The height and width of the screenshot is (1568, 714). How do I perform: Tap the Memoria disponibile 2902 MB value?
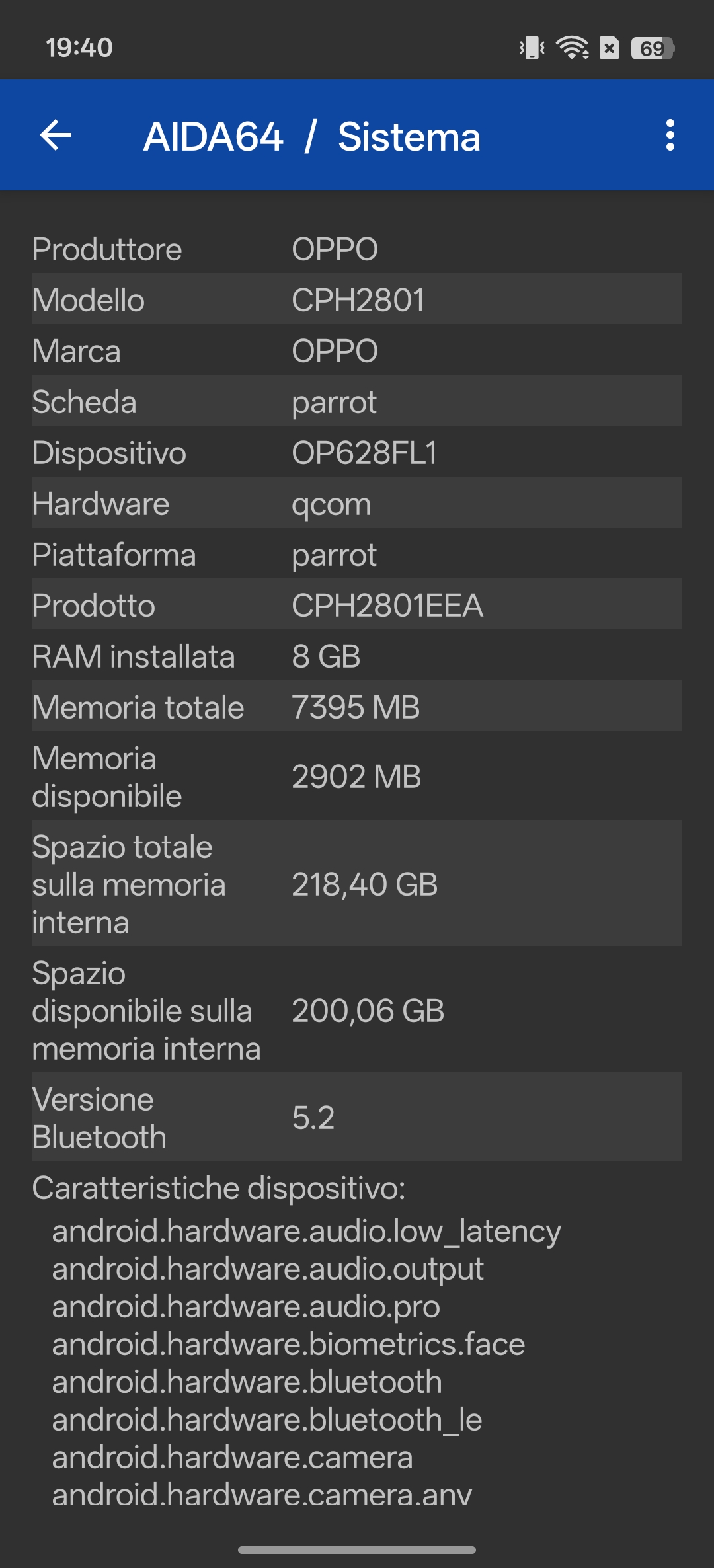pos(356,777)
